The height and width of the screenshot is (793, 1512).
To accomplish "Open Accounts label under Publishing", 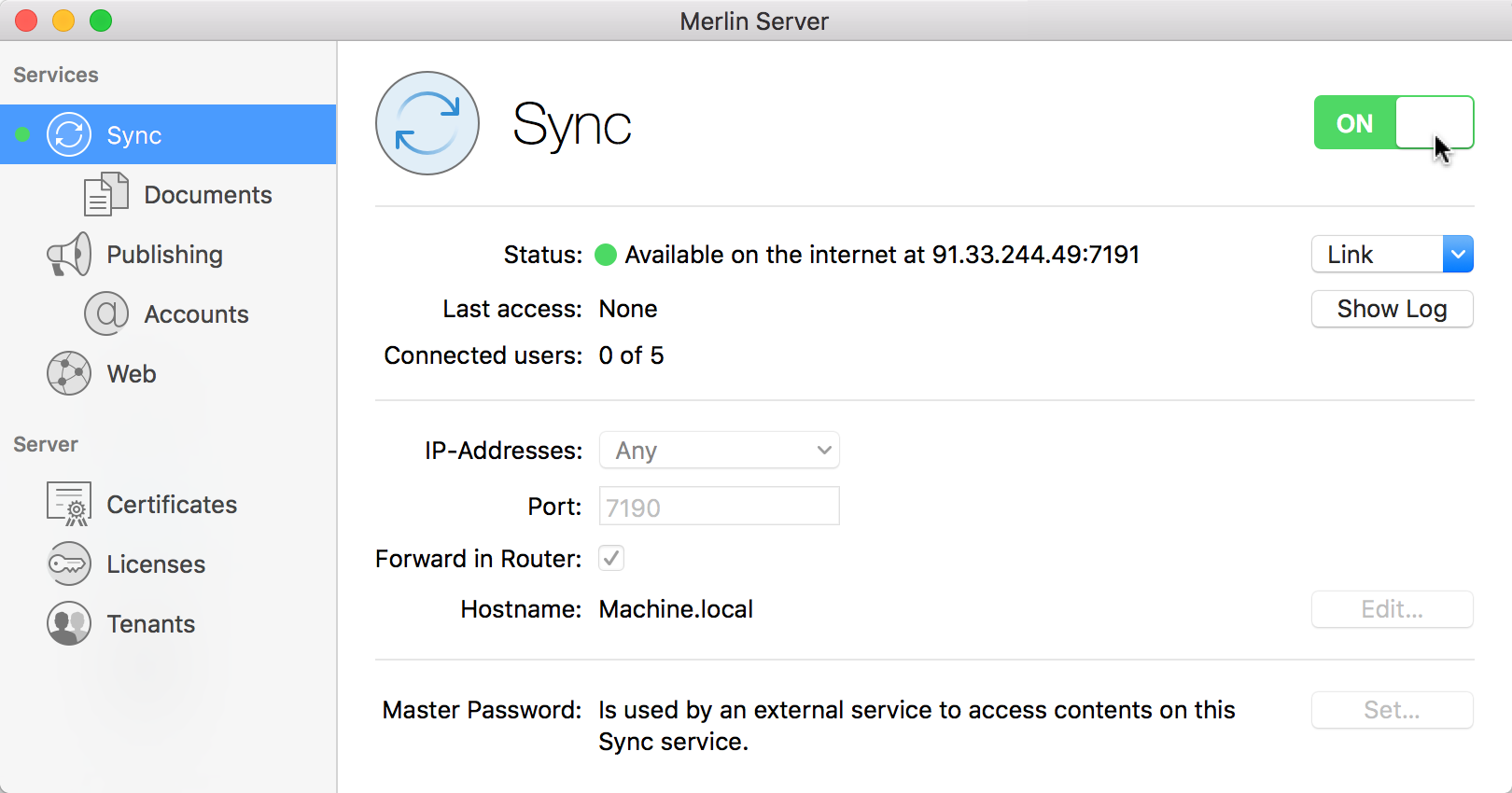I will coord(196,314).
